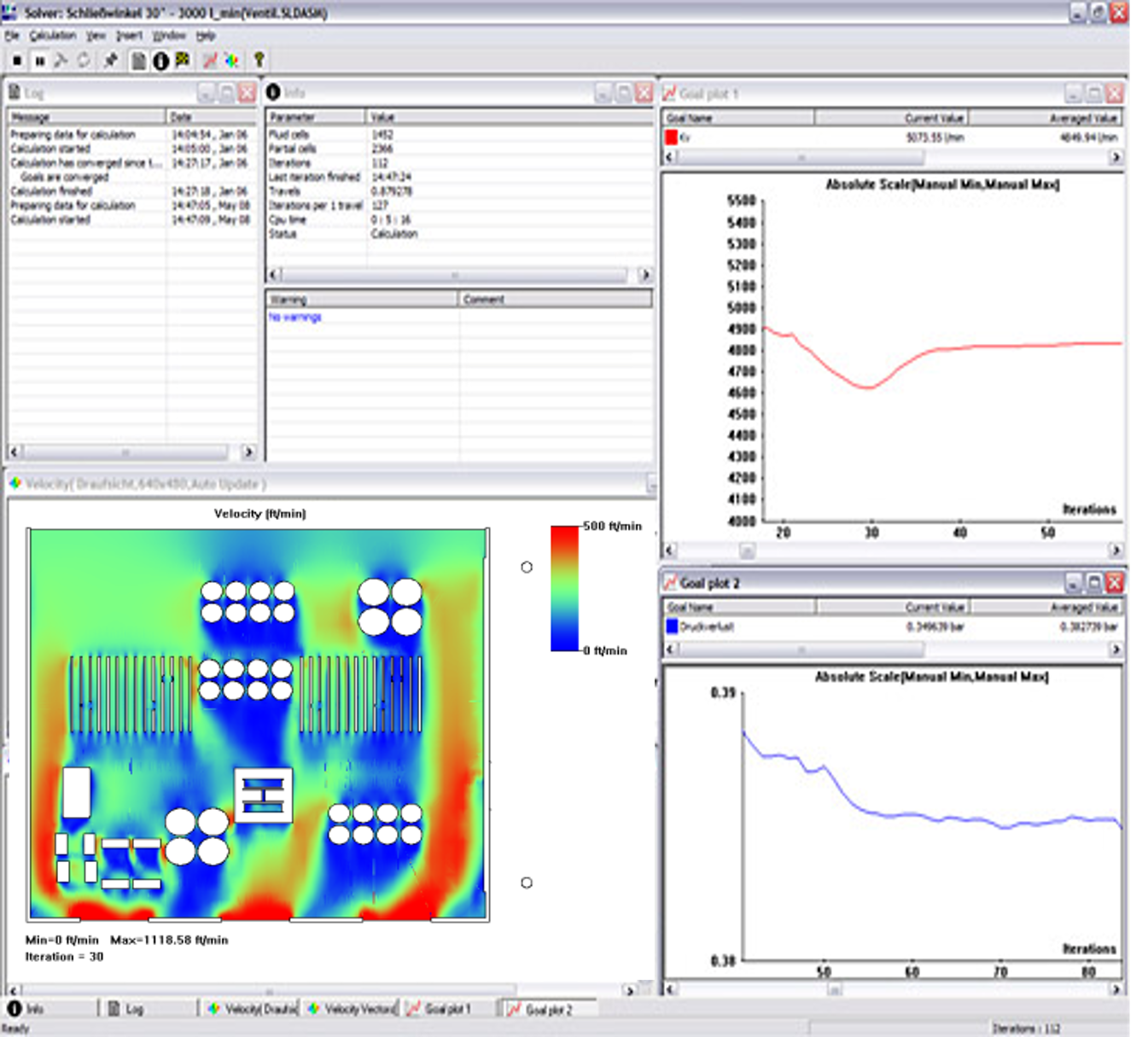This screenshot has height=1037, width=1148.
Task: Click the Log document icon in the toolbar
Action: click(138, 61)
